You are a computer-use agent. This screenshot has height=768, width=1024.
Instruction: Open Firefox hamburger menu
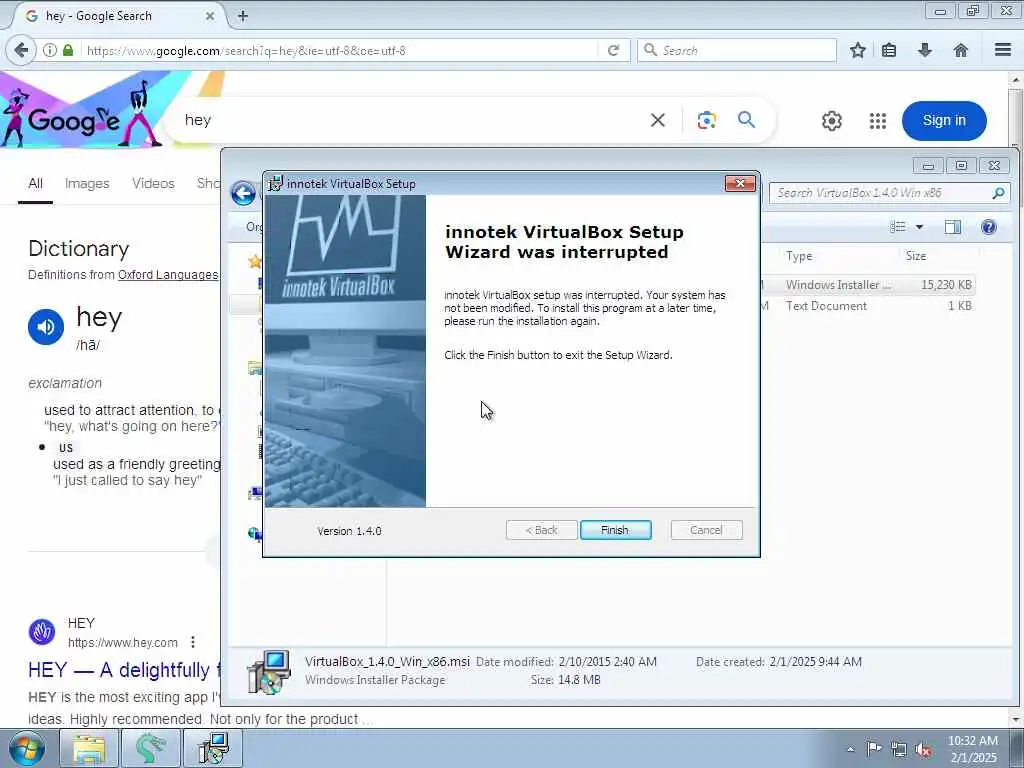click(1003, 50)
